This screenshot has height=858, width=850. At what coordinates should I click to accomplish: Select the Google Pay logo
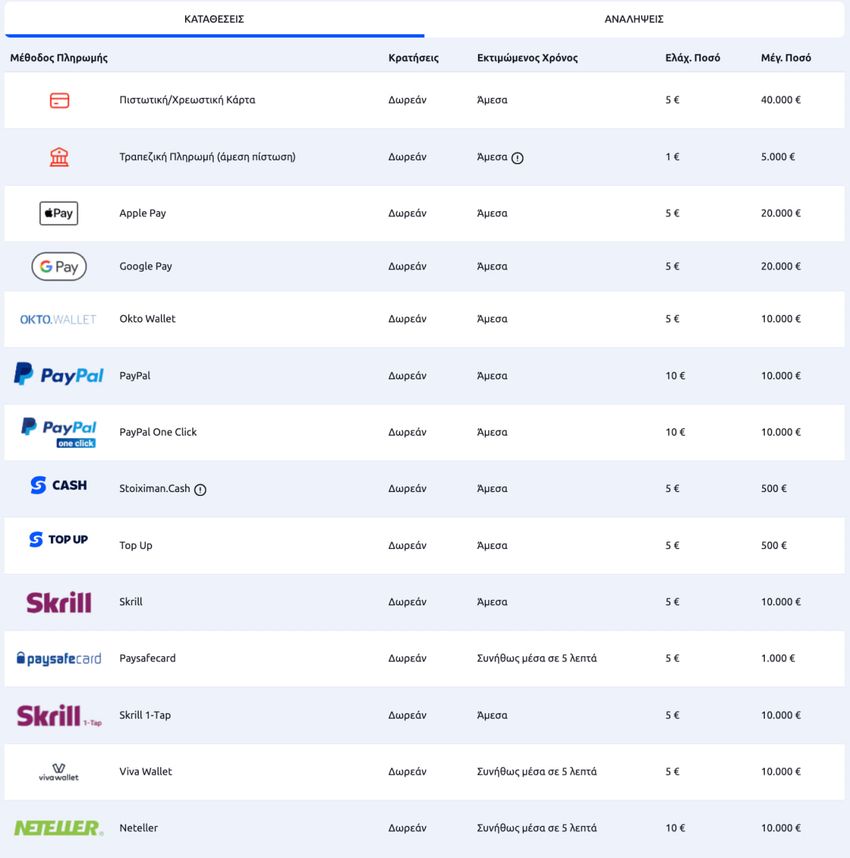click(59, 266)
